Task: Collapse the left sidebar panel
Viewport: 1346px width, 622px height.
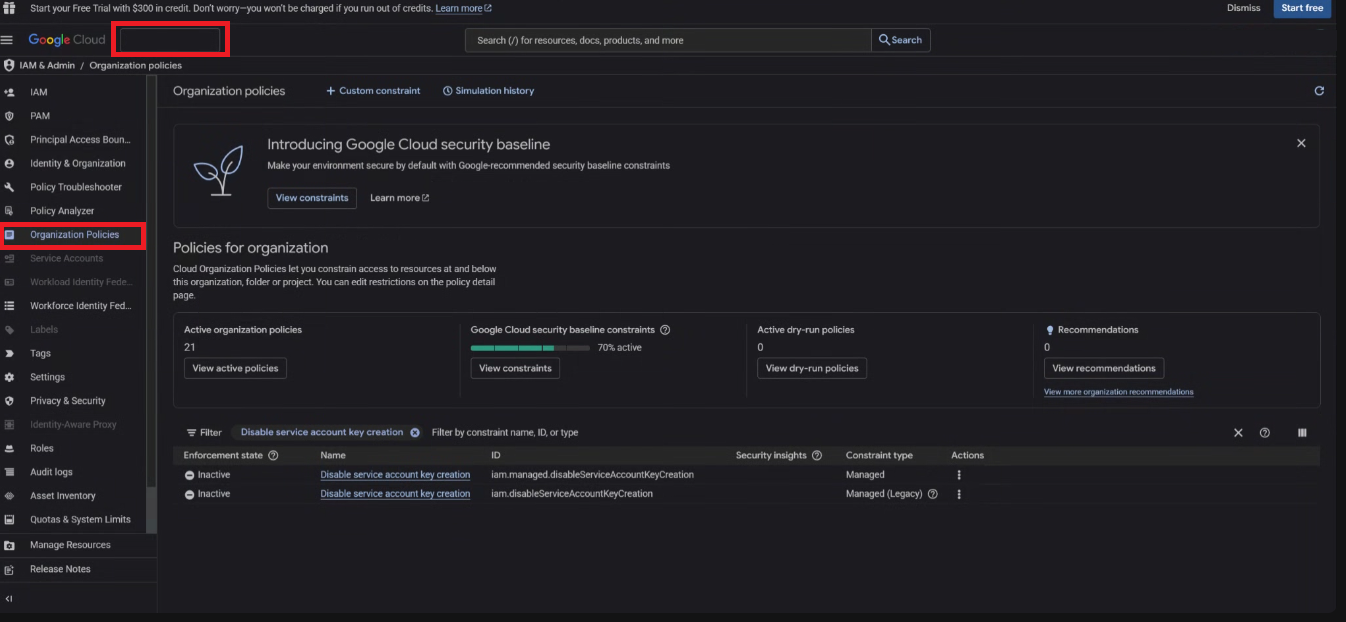Action: (9, 599)
